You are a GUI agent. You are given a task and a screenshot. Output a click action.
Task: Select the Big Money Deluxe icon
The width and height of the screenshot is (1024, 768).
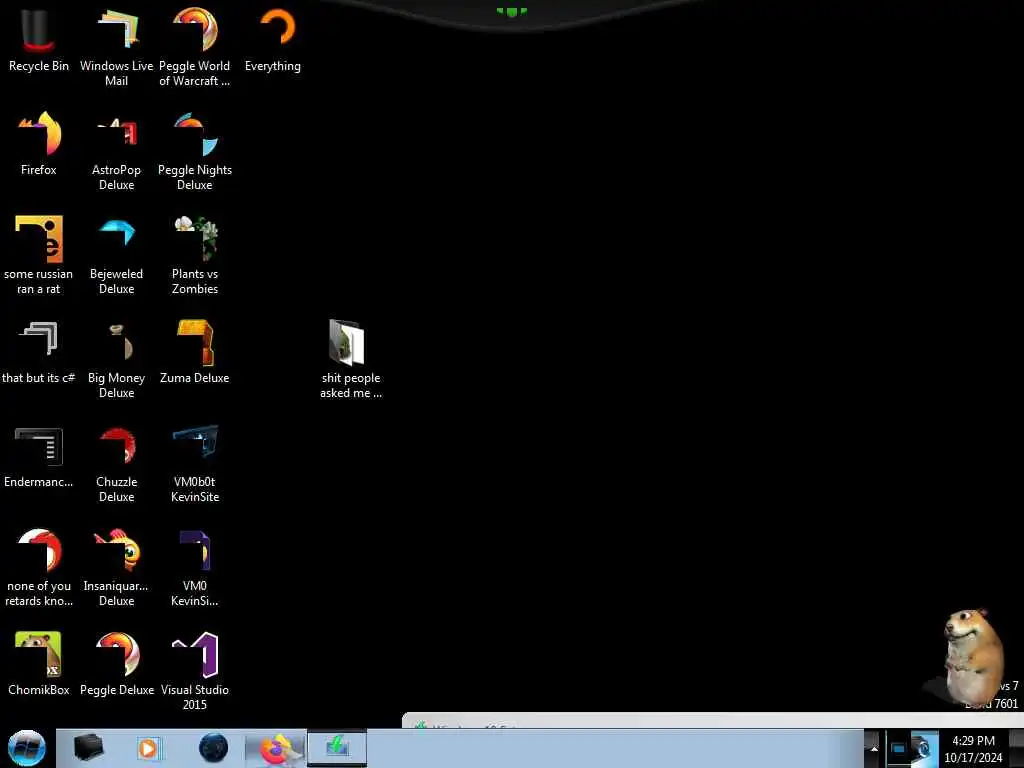[x=116, y=359]
